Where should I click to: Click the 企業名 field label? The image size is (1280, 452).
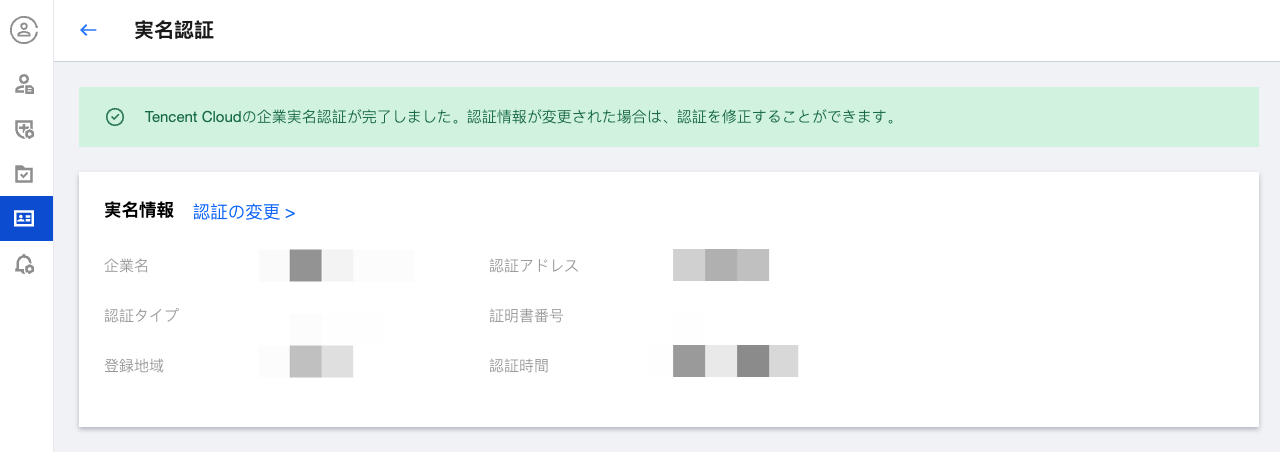coord(127,266)
